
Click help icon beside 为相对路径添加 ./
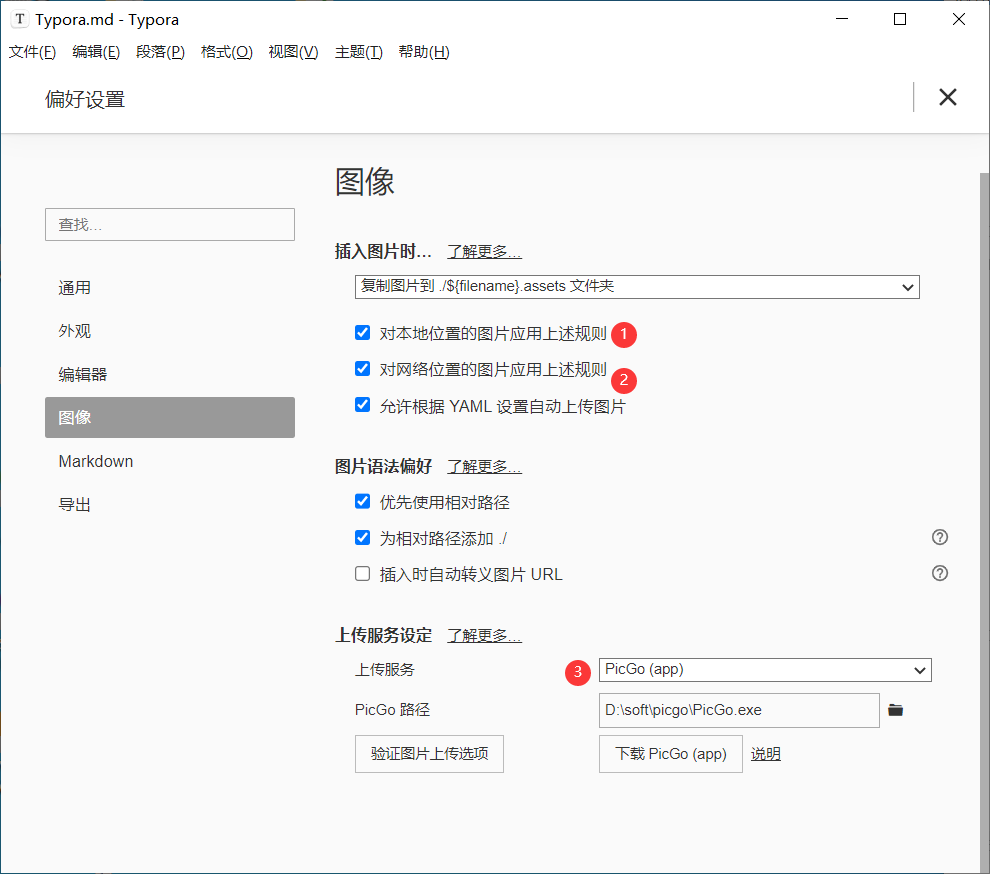(939, 537)
